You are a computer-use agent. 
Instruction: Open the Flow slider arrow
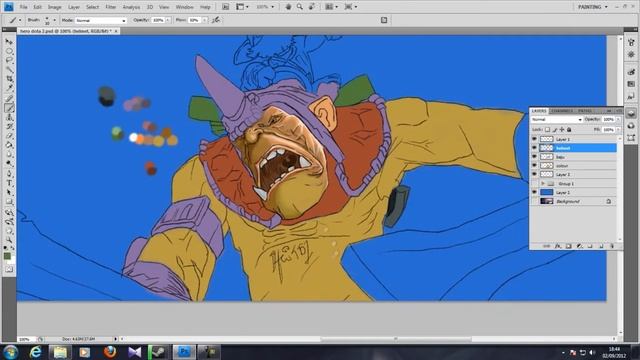click(204, 20)
